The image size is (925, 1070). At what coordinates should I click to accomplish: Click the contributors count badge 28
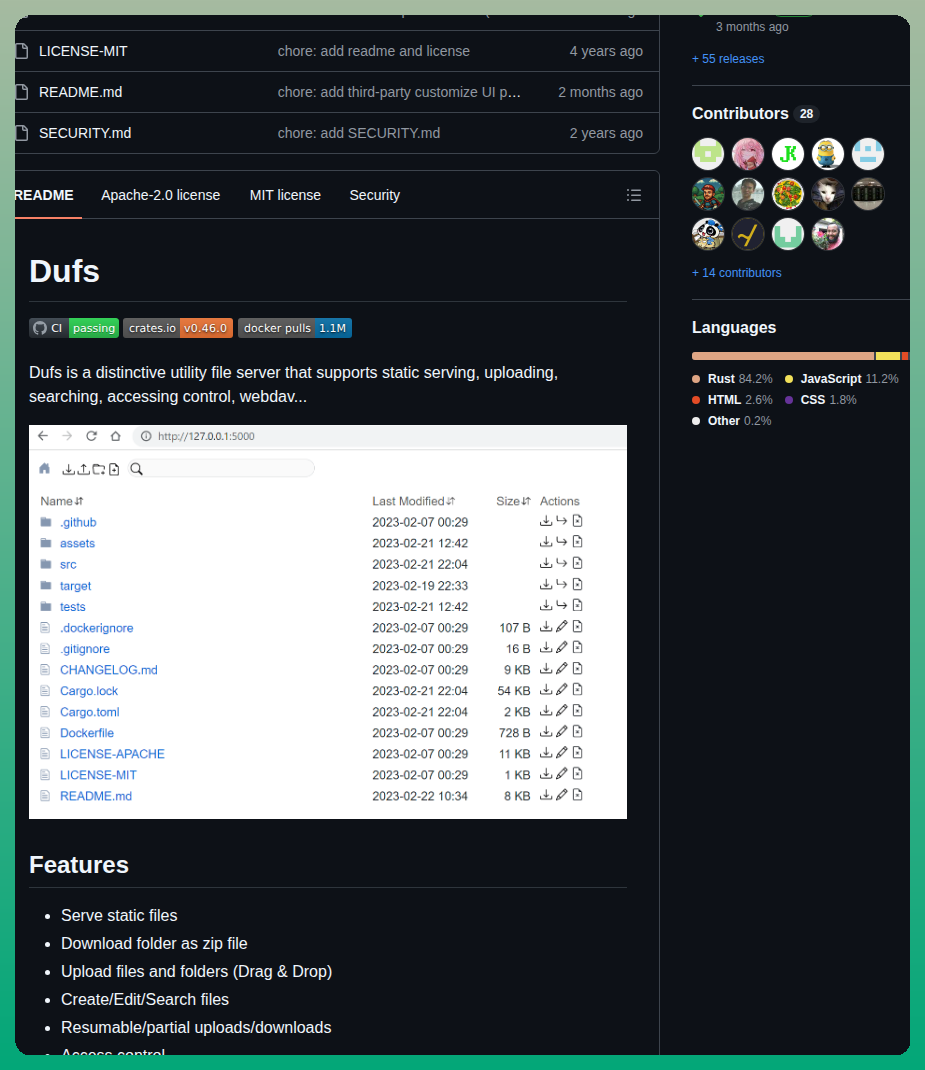coord(806,114)
